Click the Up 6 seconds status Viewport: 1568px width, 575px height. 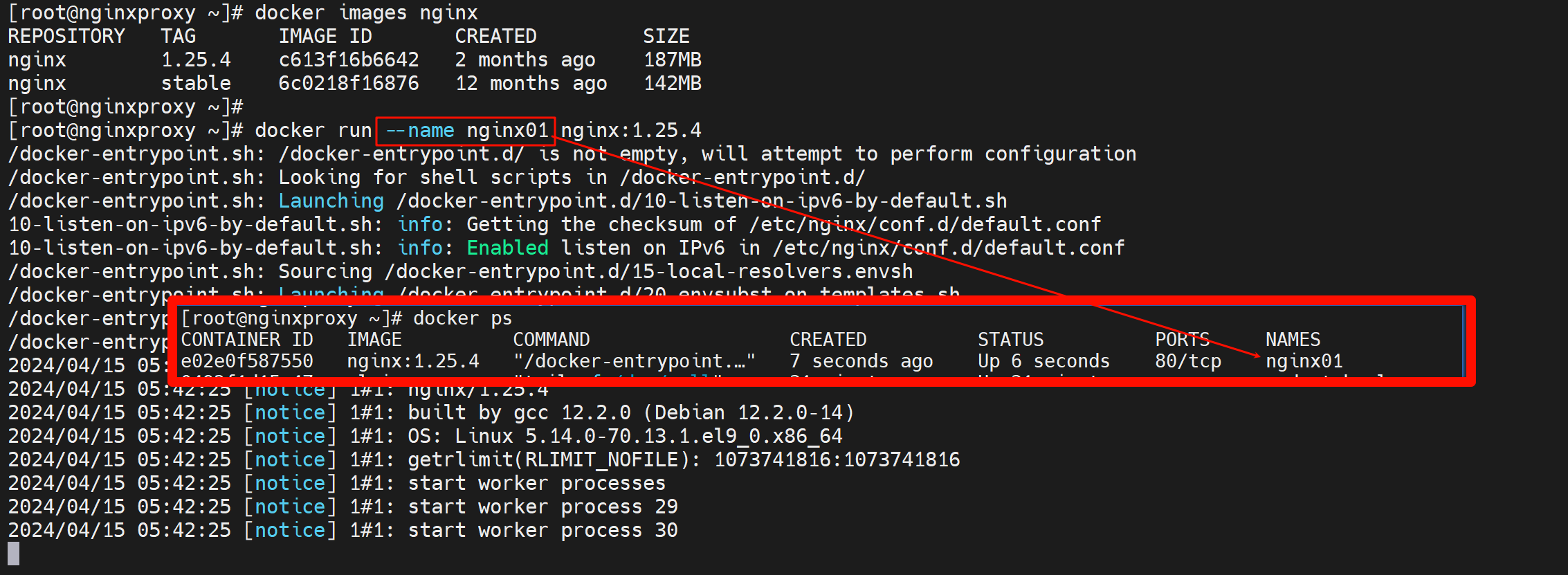coord(1043,361)
